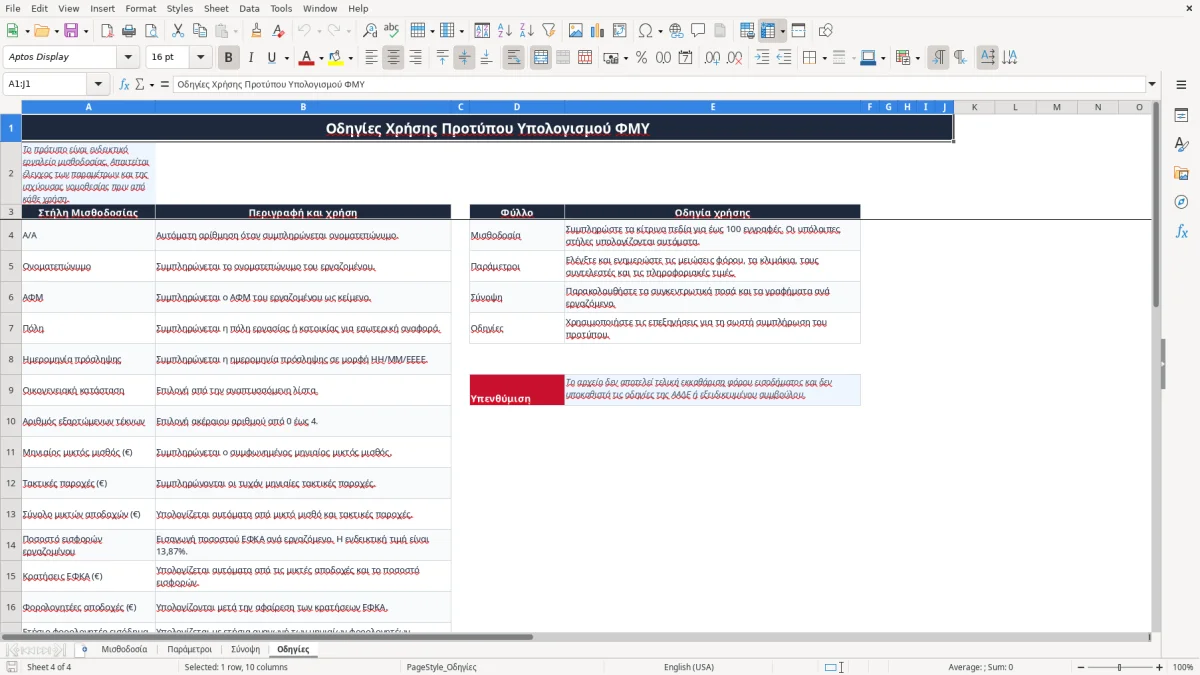Open the Format menu
This screenshot has height=675, width=1200.
[x=140, y=8]
